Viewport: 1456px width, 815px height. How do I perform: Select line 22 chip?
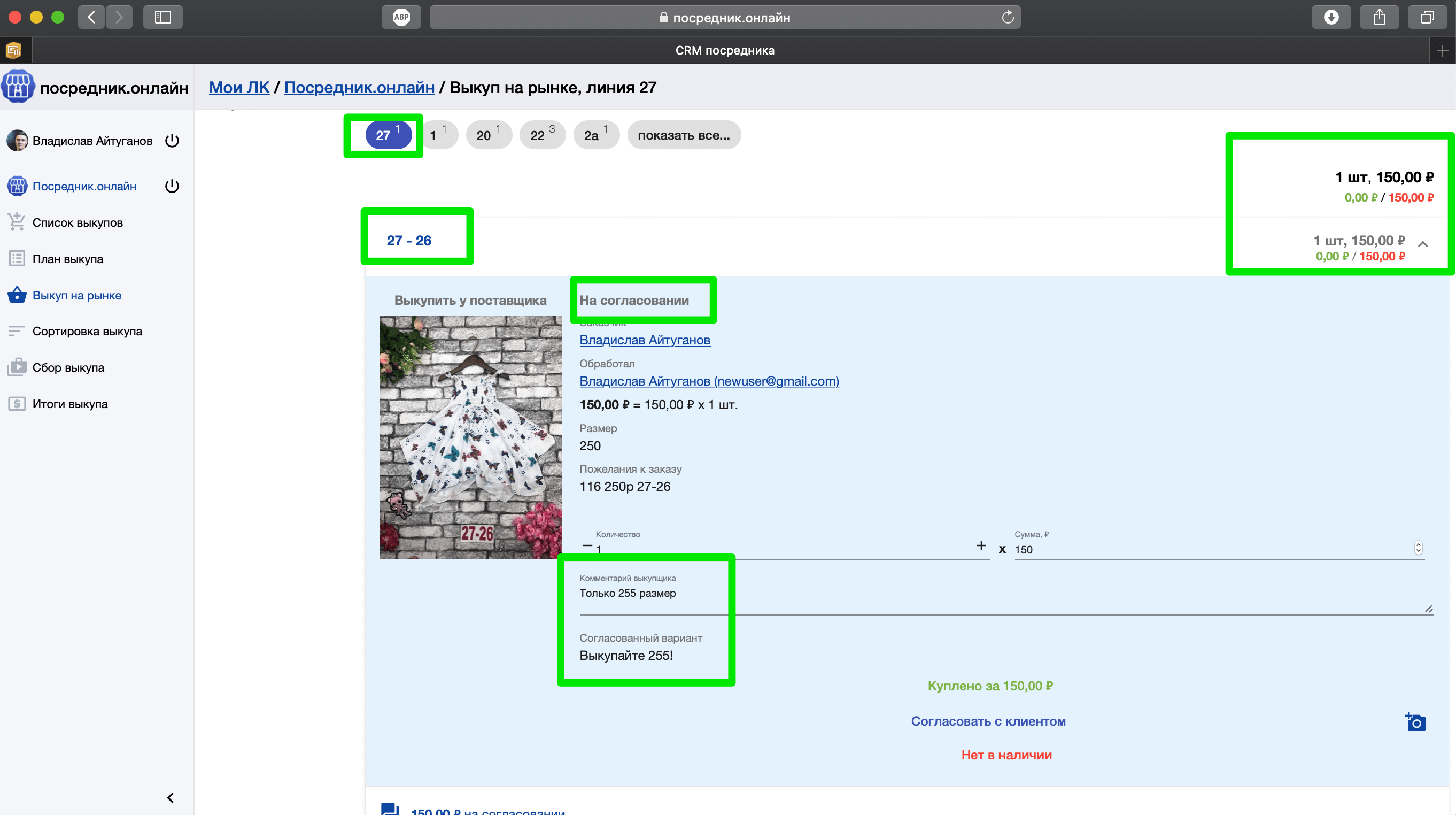point(541,135)
